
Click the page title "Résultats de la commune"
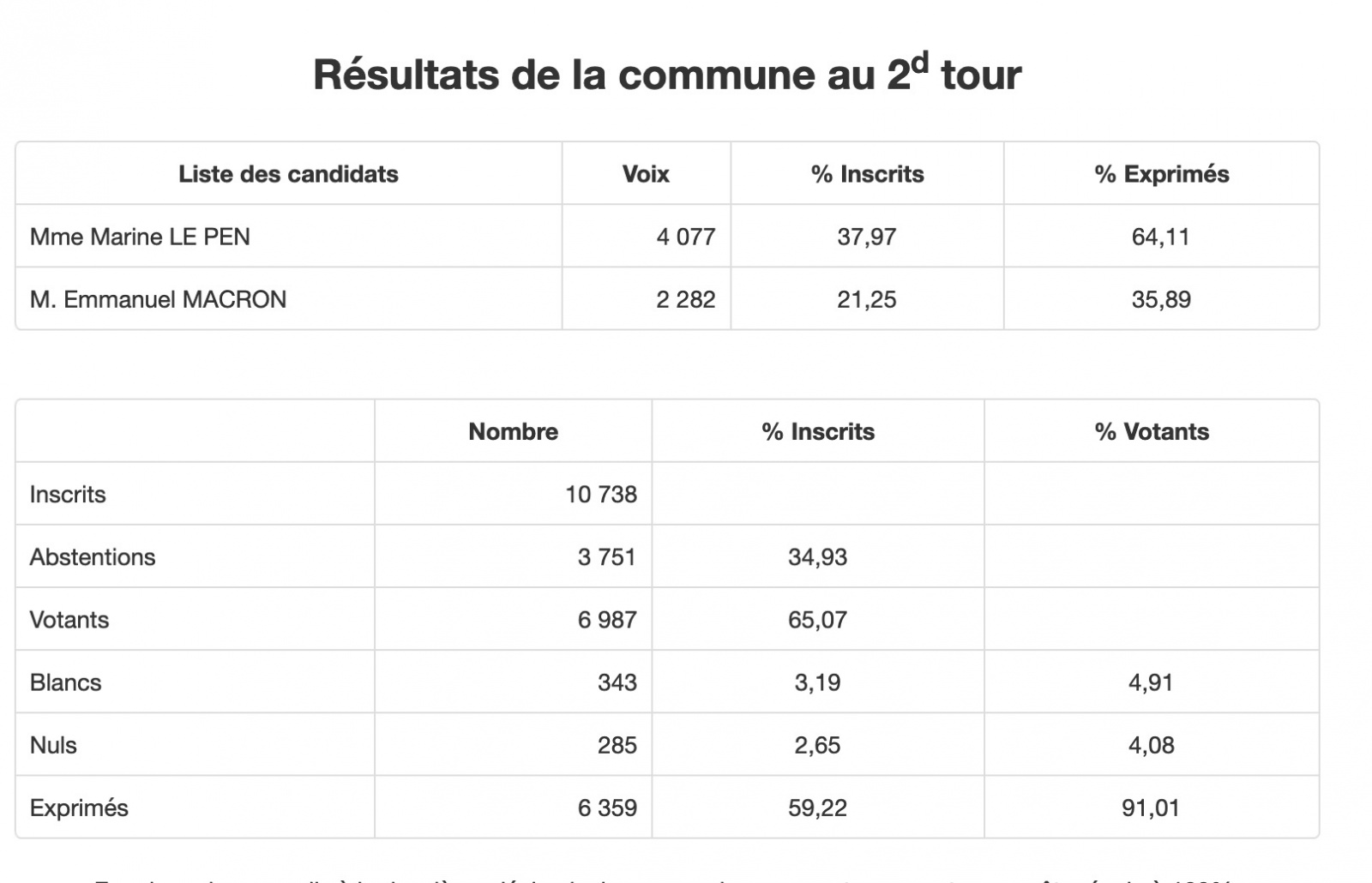(666, 75)
